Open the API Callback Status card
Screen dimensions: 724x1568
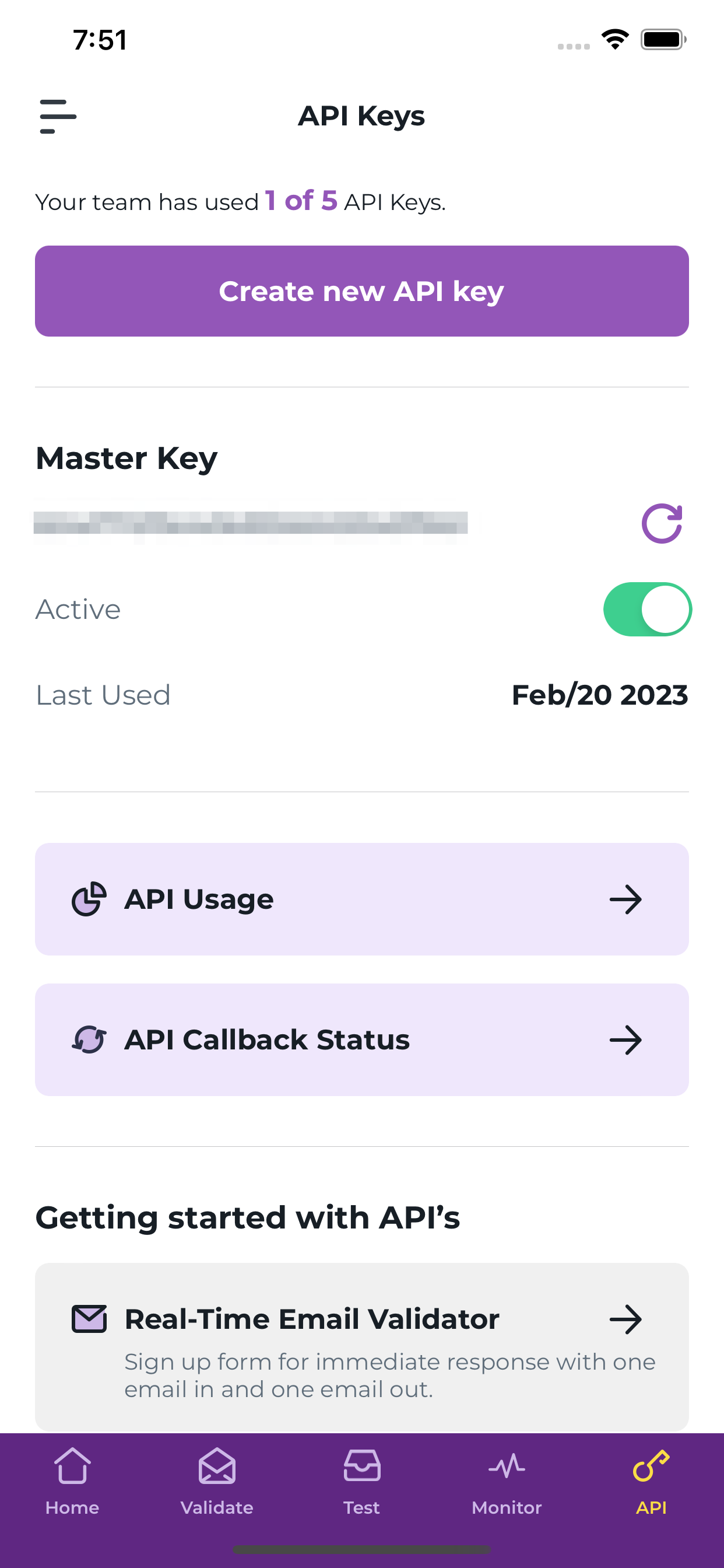(x=362, y=1039)
